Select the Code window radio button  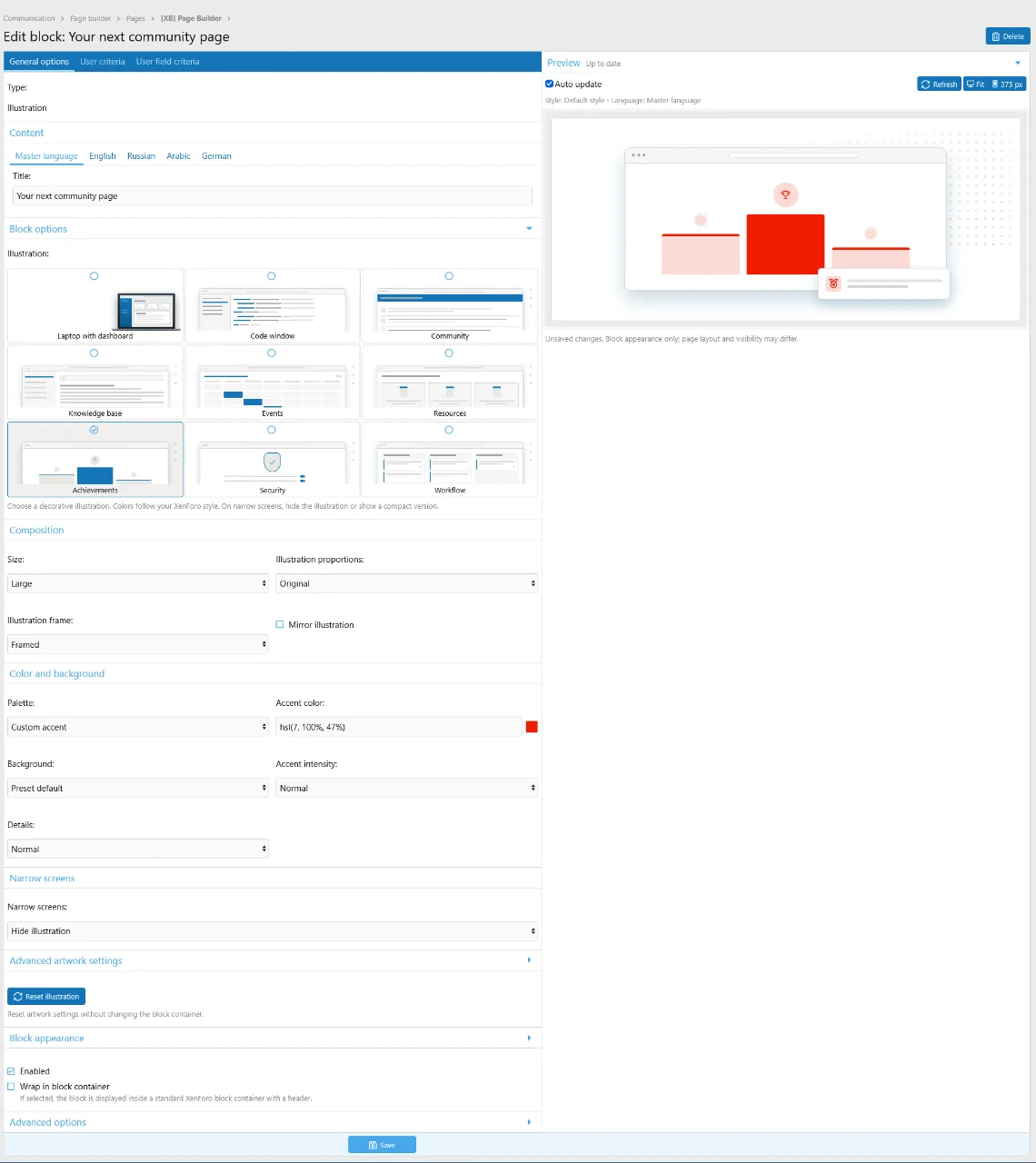coord(272,276)
